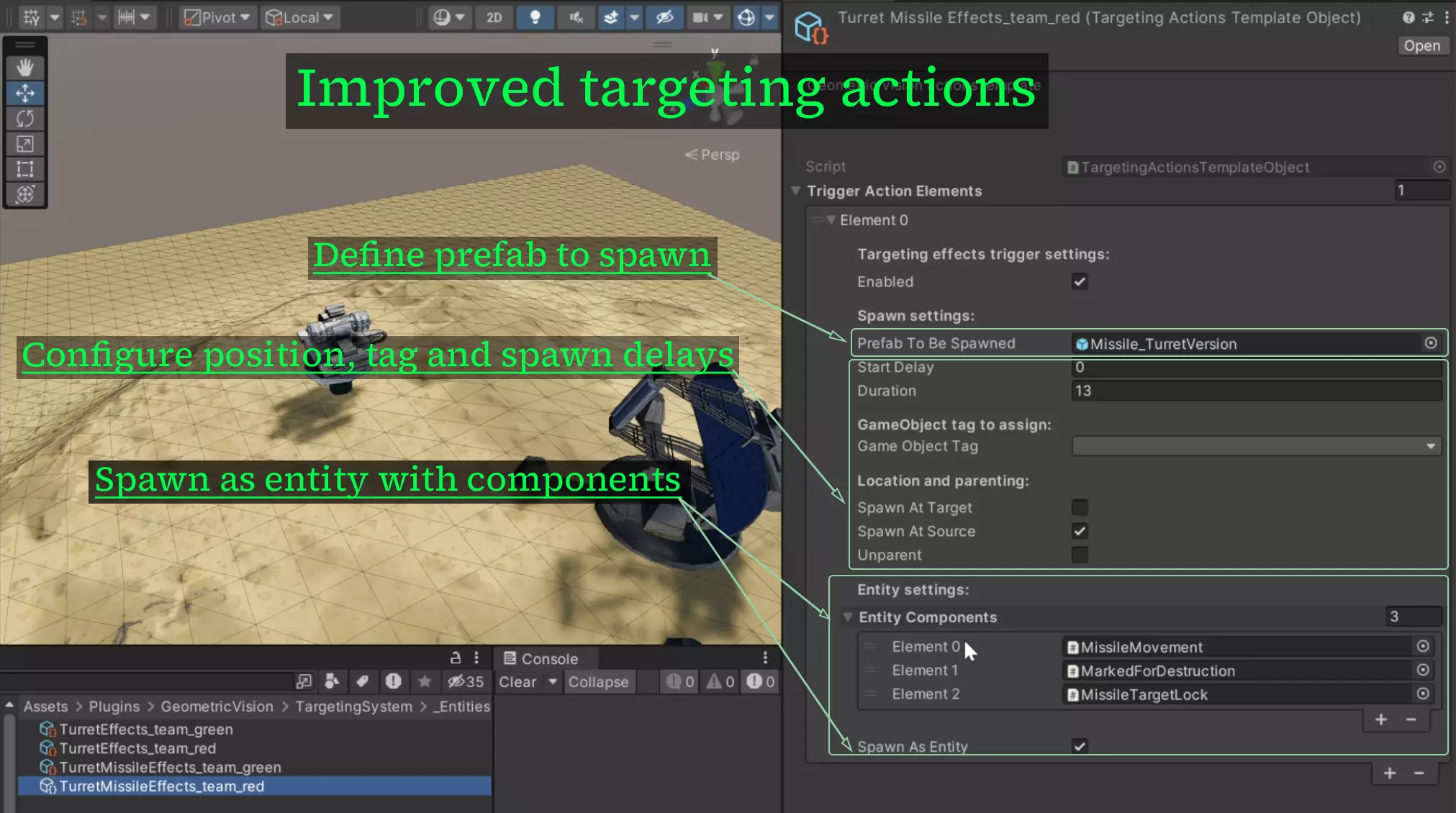Toggle scene lighting bulb icon
1456x813 pixels.
(x=535, y=17)
